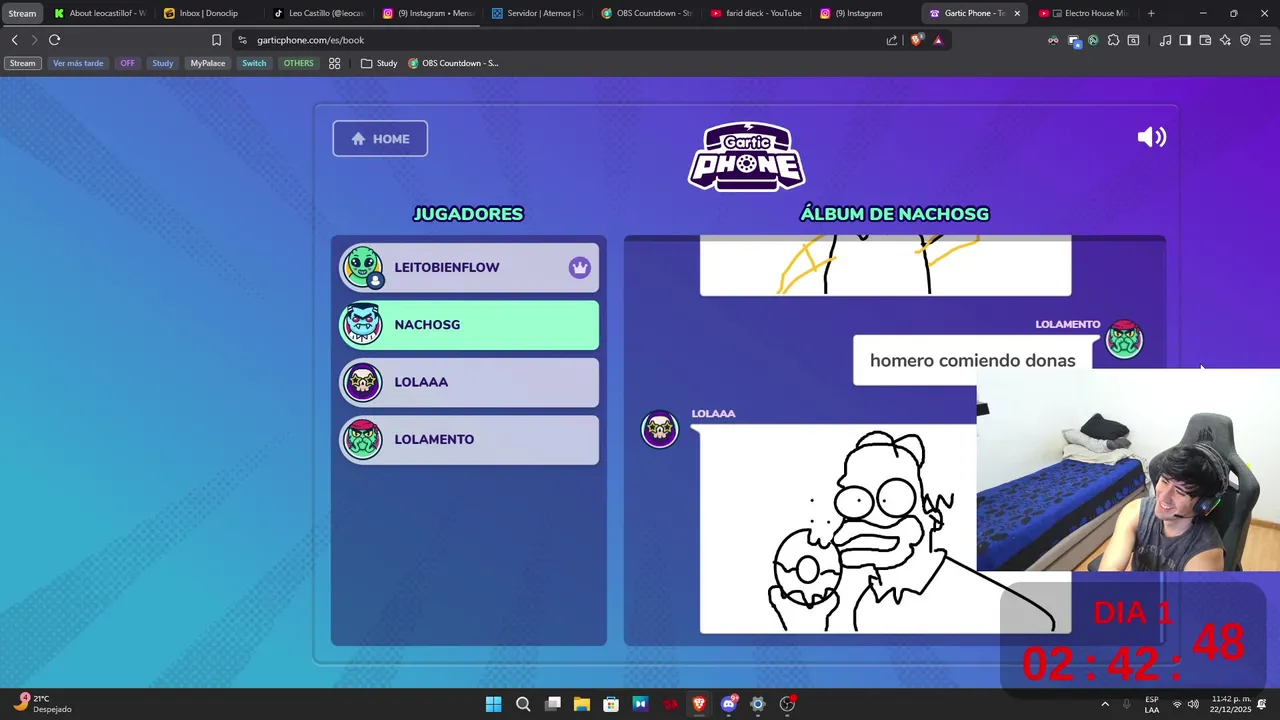This screenshot has width=1280, height=720.
Task: Click the crown host icon beside LEITOBIENFLOW
Action: [580, 267]
